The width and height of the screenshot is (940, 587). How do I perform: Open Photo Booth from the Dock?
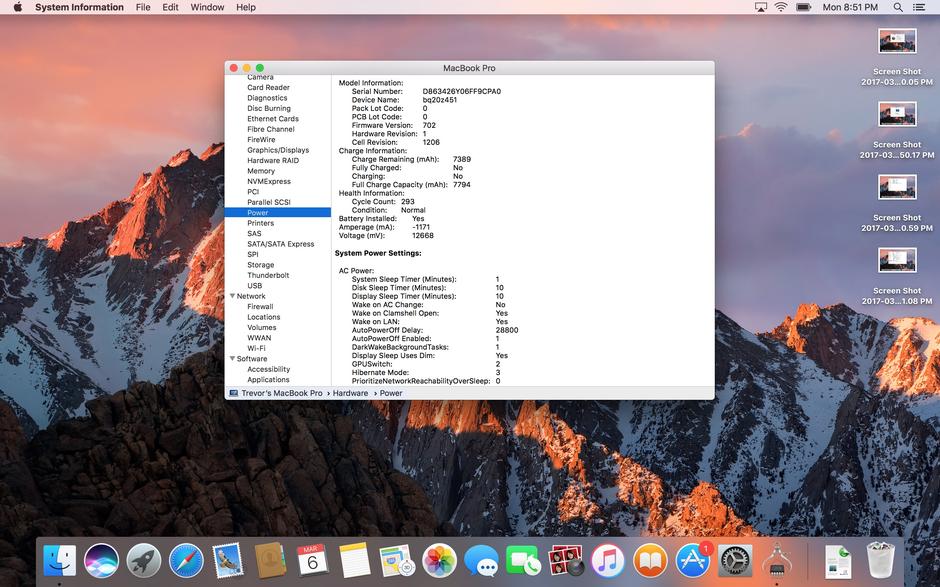pyautogui.click(x=565, y=561)
